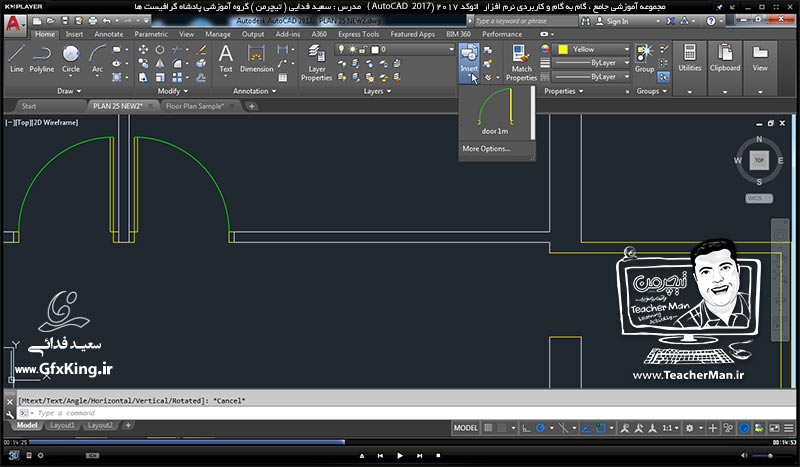
Task: Toggle the layer lightbulb on/off icon
Action: [x=341, y=50]
